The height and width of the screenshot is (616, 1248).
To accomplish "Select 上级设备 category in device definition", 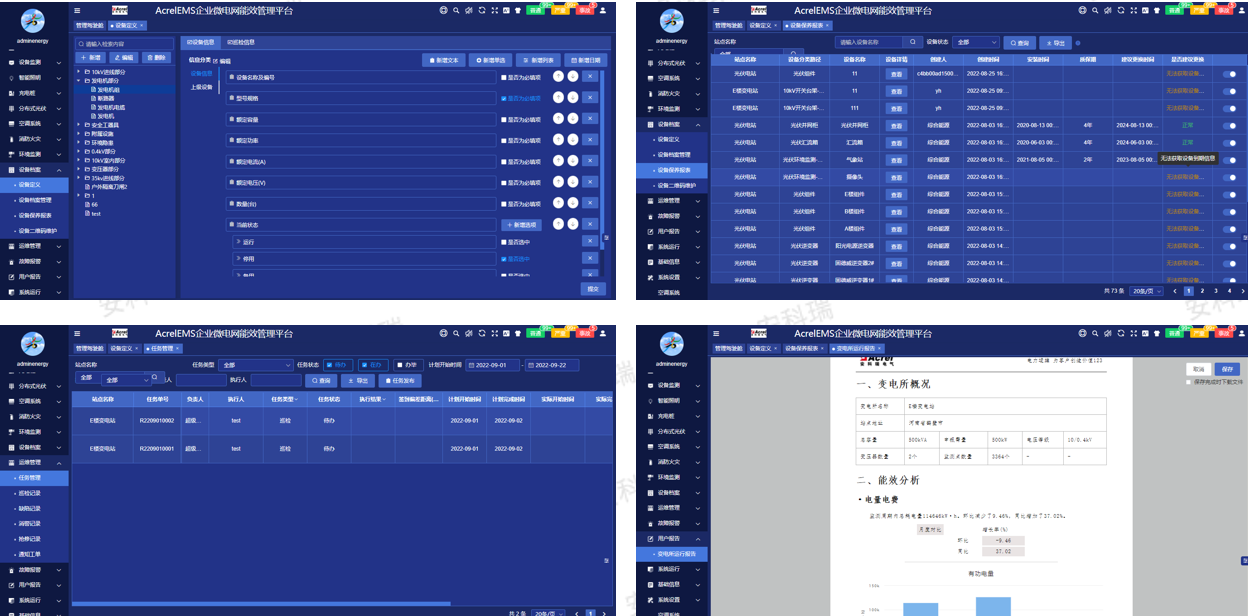I will coord(202,87).
